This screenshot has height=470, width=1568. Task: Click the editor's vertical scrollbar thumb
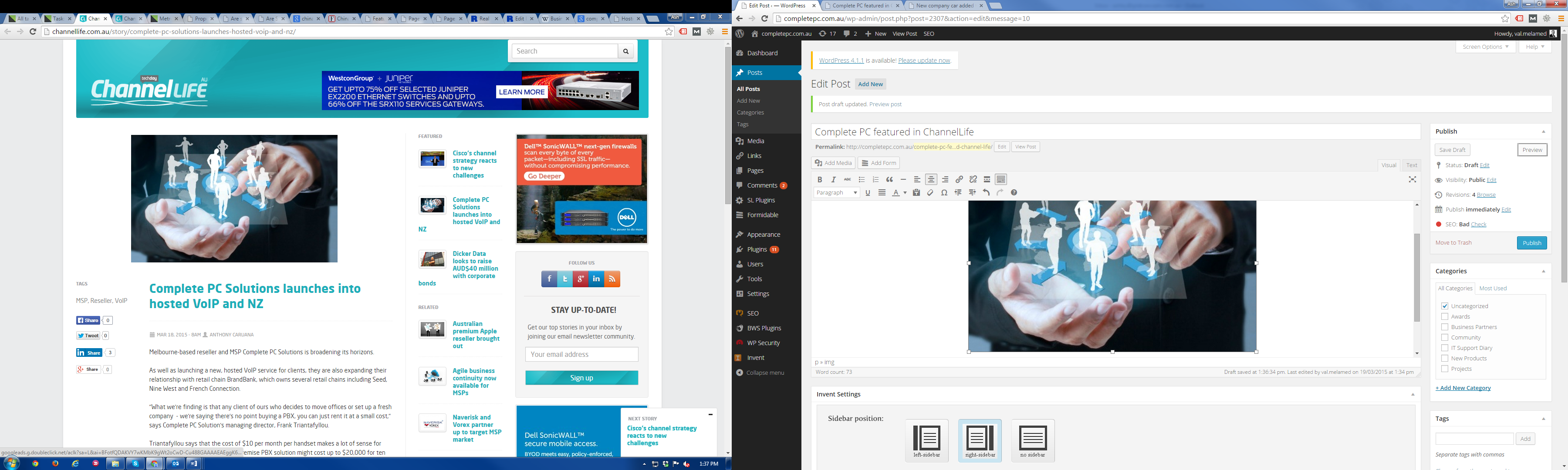(1416, 277)
